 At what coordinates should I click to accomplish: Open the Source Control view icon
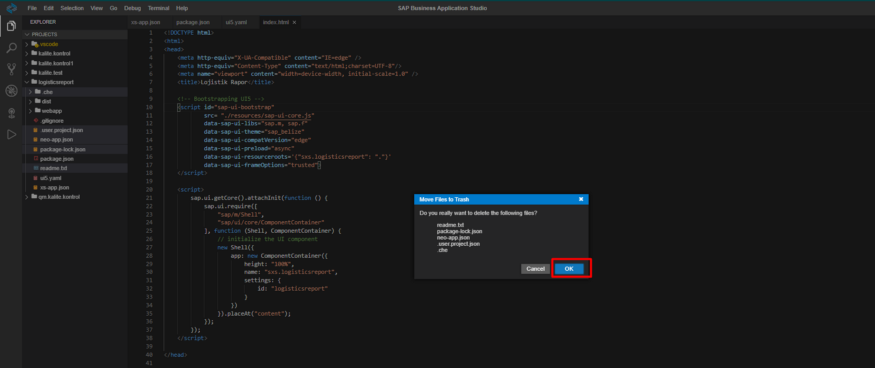point(11,69)
